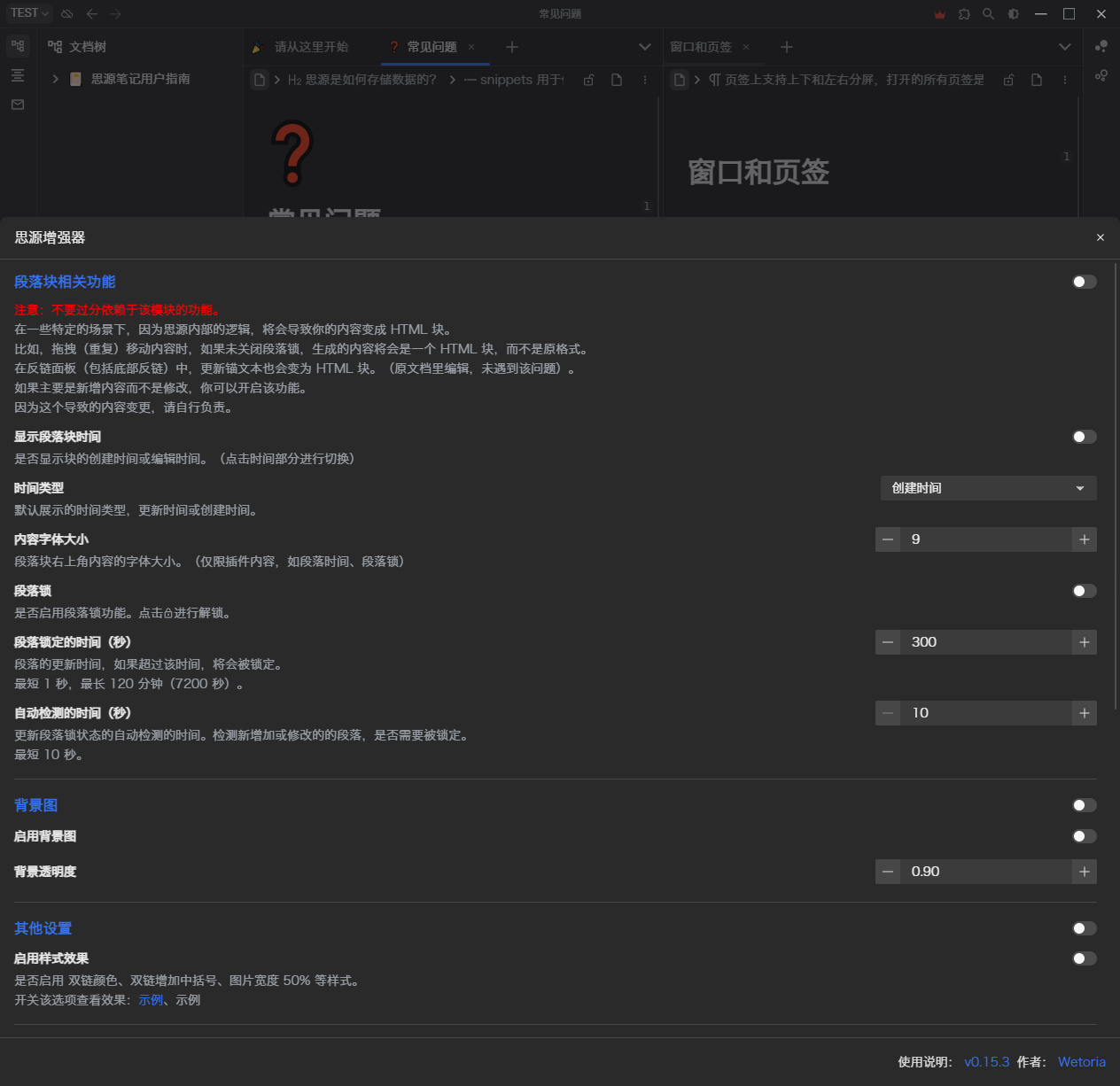Increase 段落锁定的时间 with the plus button
Viewport: 1120px width, 1086px height.
[x=1085, y=642]
